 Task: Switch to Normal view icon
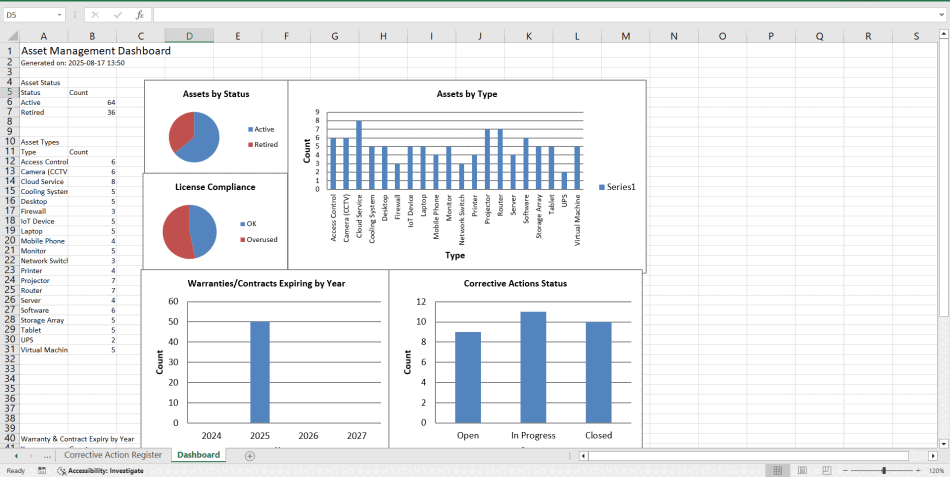click(x=778, y=471)
